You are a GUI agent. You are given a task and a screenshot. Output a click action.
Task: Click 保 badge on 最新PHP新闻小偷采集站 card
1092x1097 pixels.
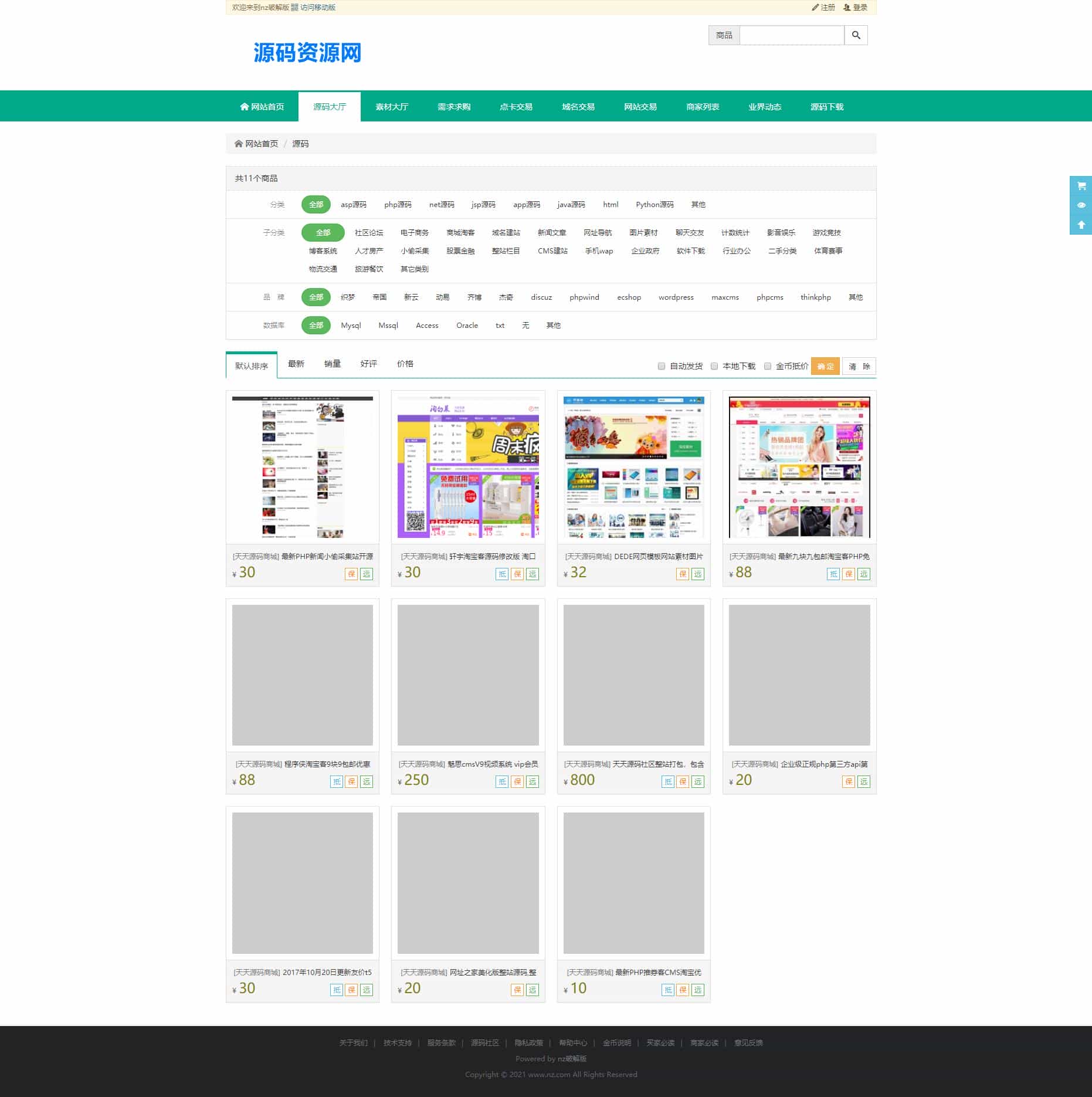(351, 574)
